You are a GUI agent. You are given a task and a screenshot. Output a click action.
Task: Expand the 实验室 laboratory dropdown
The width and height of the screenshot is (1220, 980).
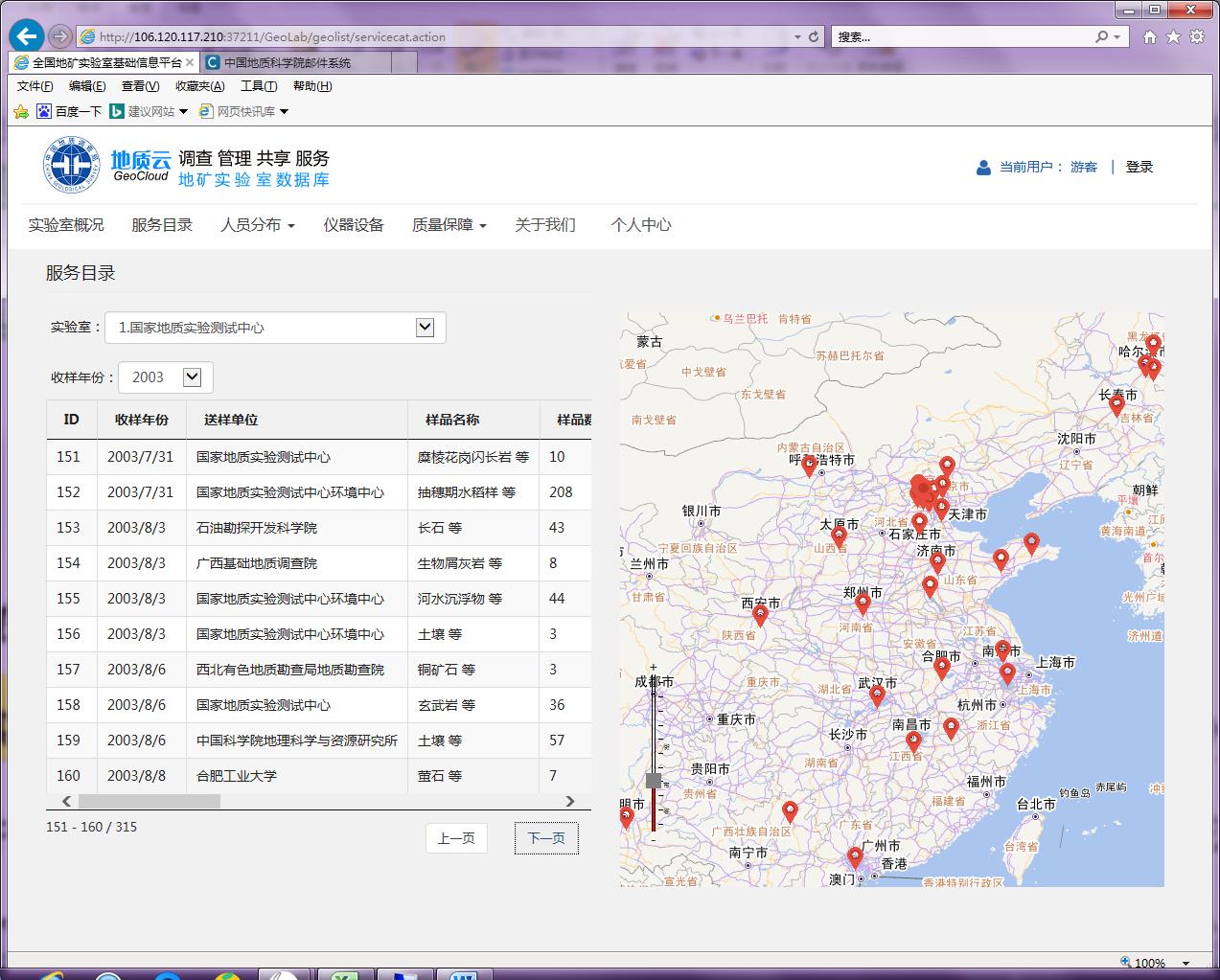point(425,328)
